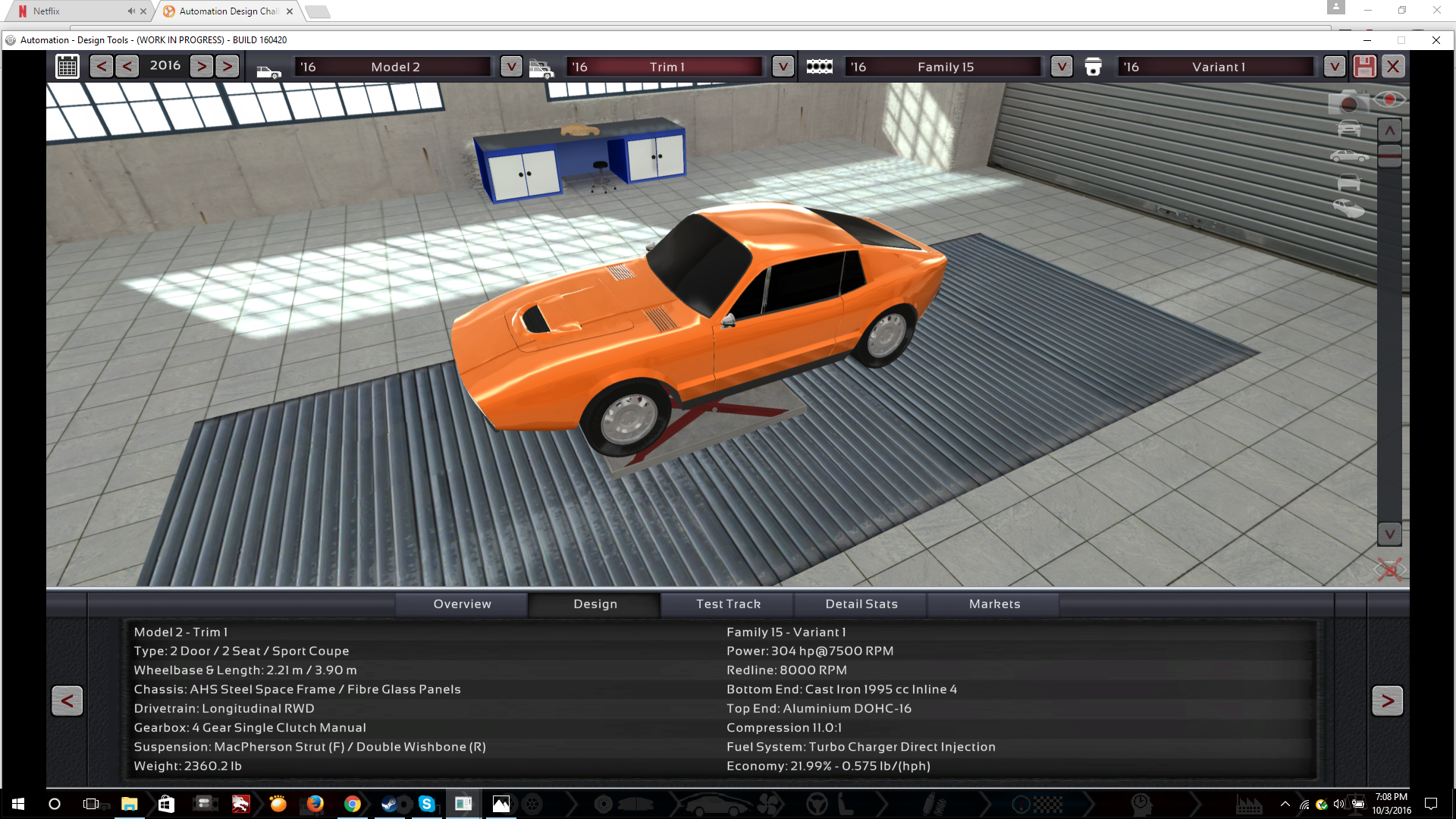Open the Detail Stats tab

[x=861, y=604]
